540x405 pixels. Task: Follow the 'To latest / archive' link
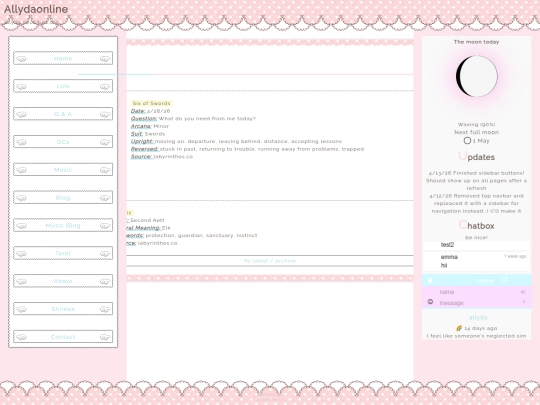click(270, 261)
